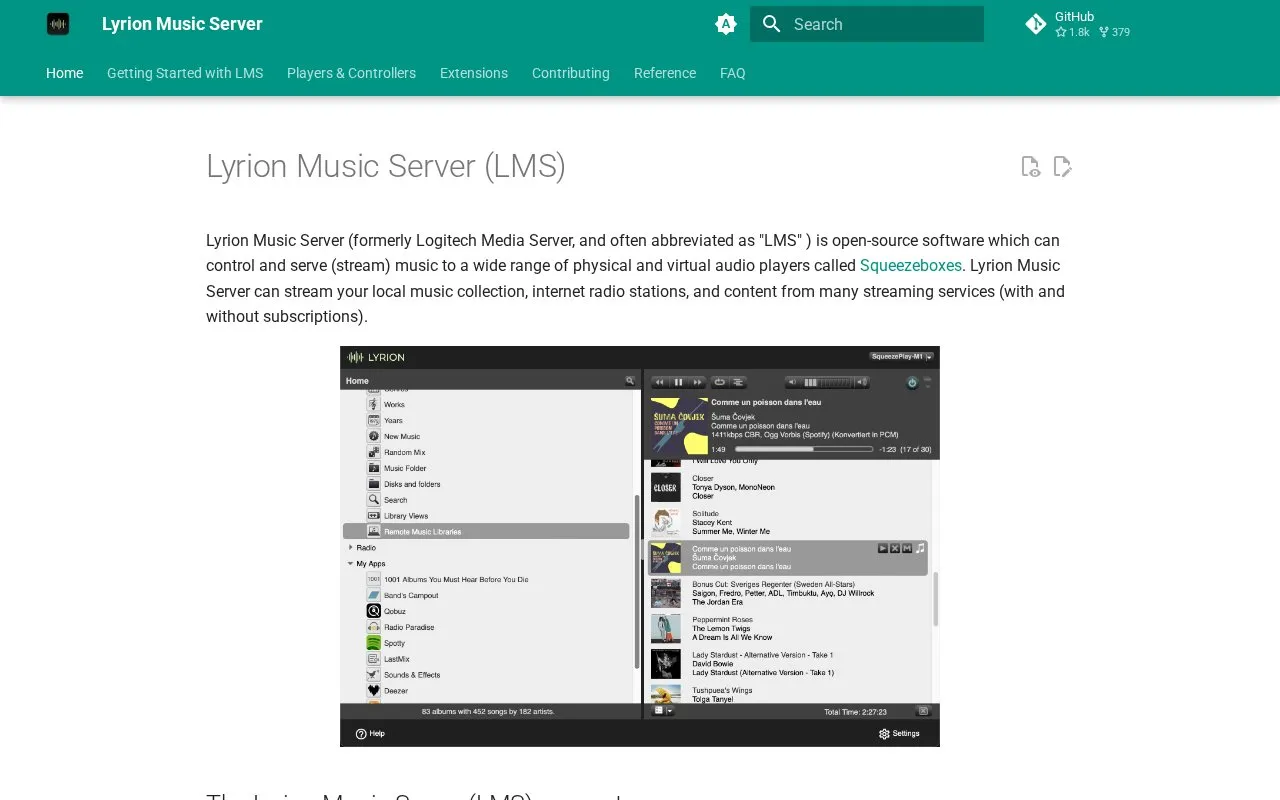Navigate to the Reference tab

tap(665, 73)
